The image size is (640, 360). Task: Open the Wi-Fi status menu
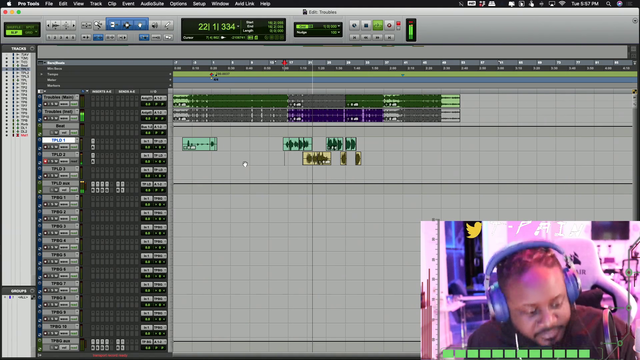pyautogui.click(x=562, y=4)
